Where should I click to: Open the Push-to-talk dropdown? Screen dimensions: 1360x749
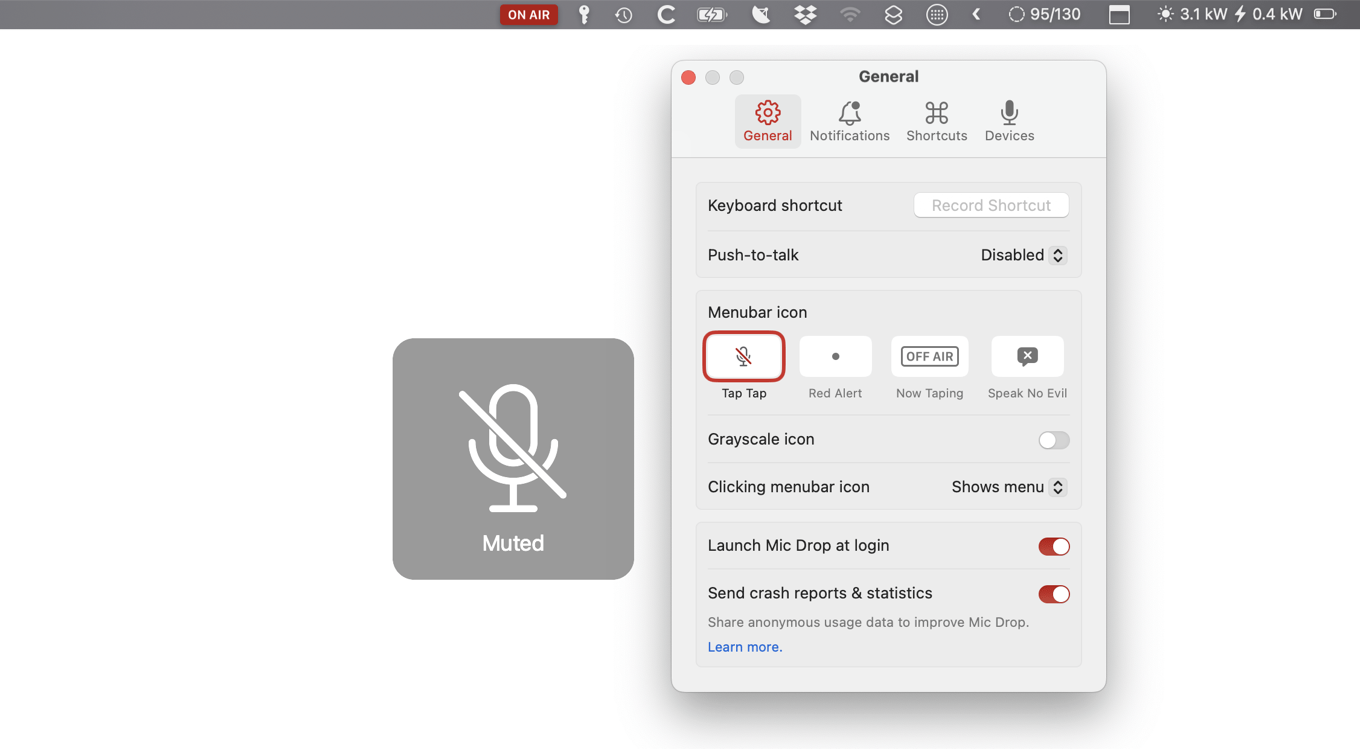click(1022, 255)
